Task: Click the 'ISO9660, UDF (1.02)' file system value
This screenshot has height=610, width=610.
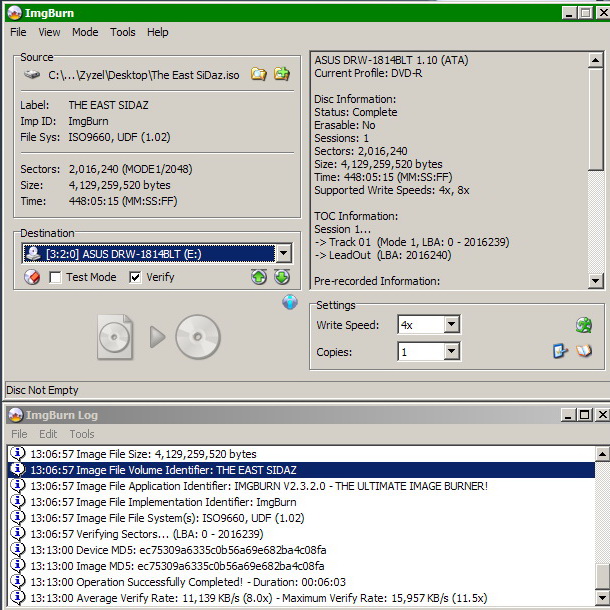Action: tap(119, 137)
